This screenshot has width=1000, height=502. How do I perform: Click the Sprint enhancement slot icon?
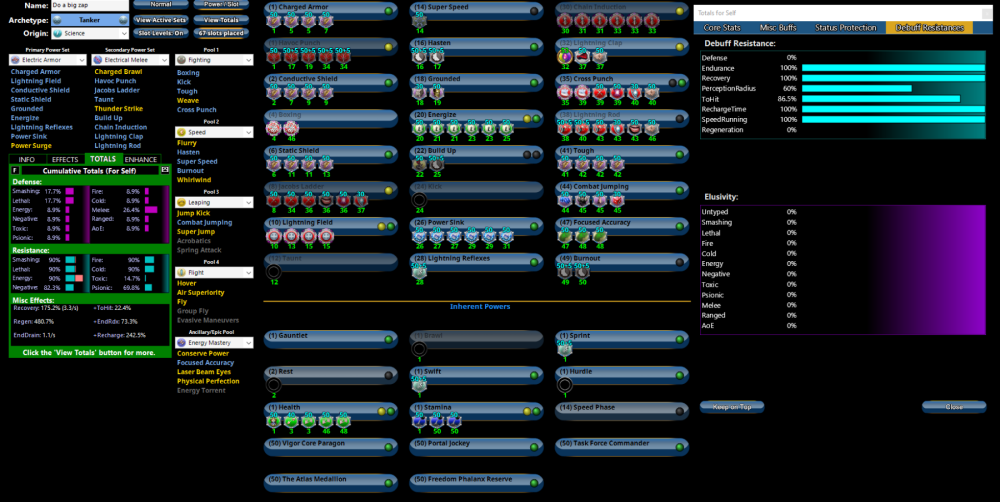(565, 348)
